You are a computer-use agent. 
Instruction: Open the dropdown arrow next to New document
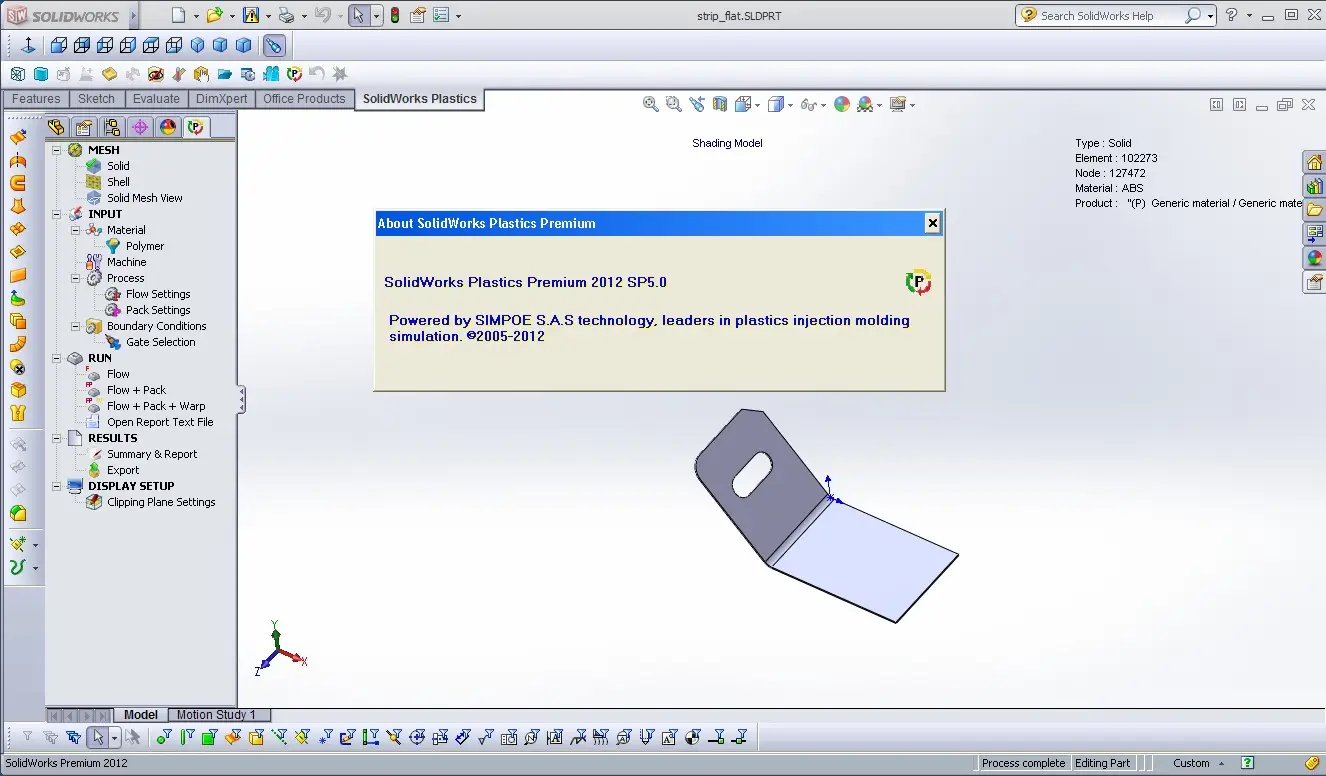click(x=196, y=16)
